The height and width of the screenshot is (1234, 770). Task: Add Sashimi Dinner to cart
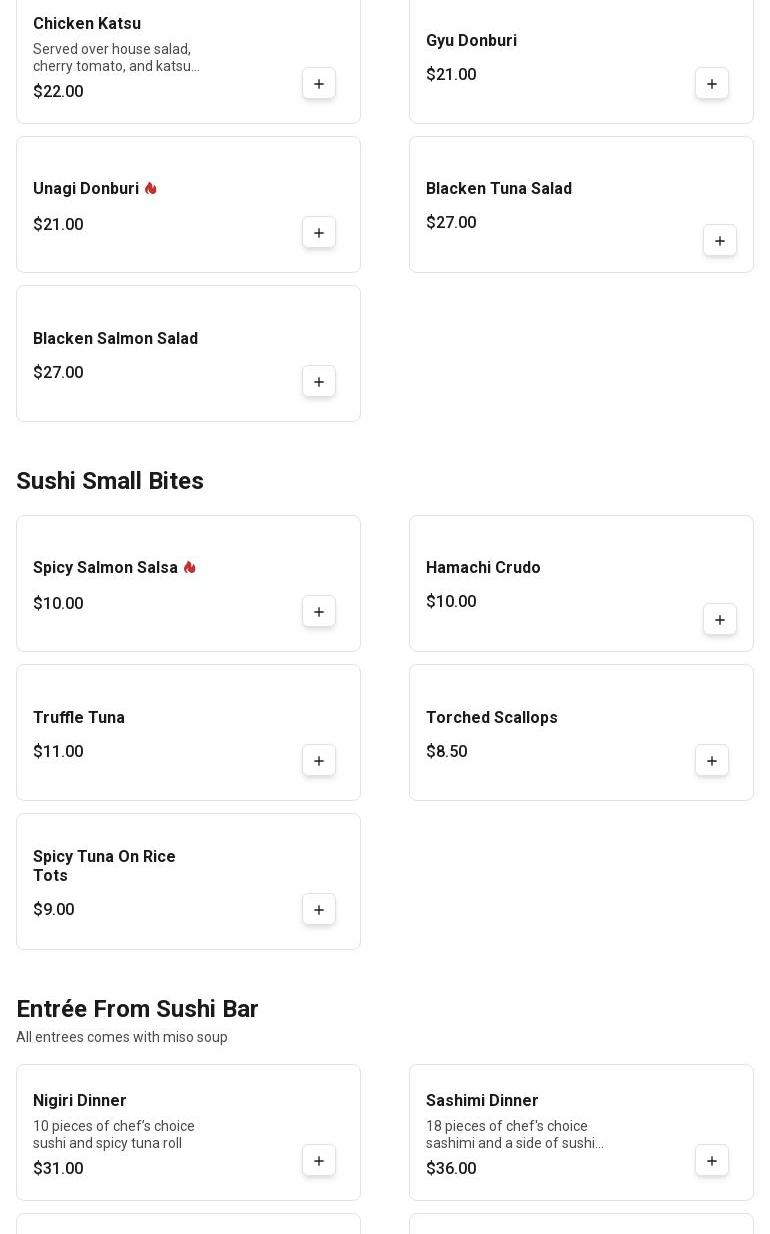(x=712, y=1161)
